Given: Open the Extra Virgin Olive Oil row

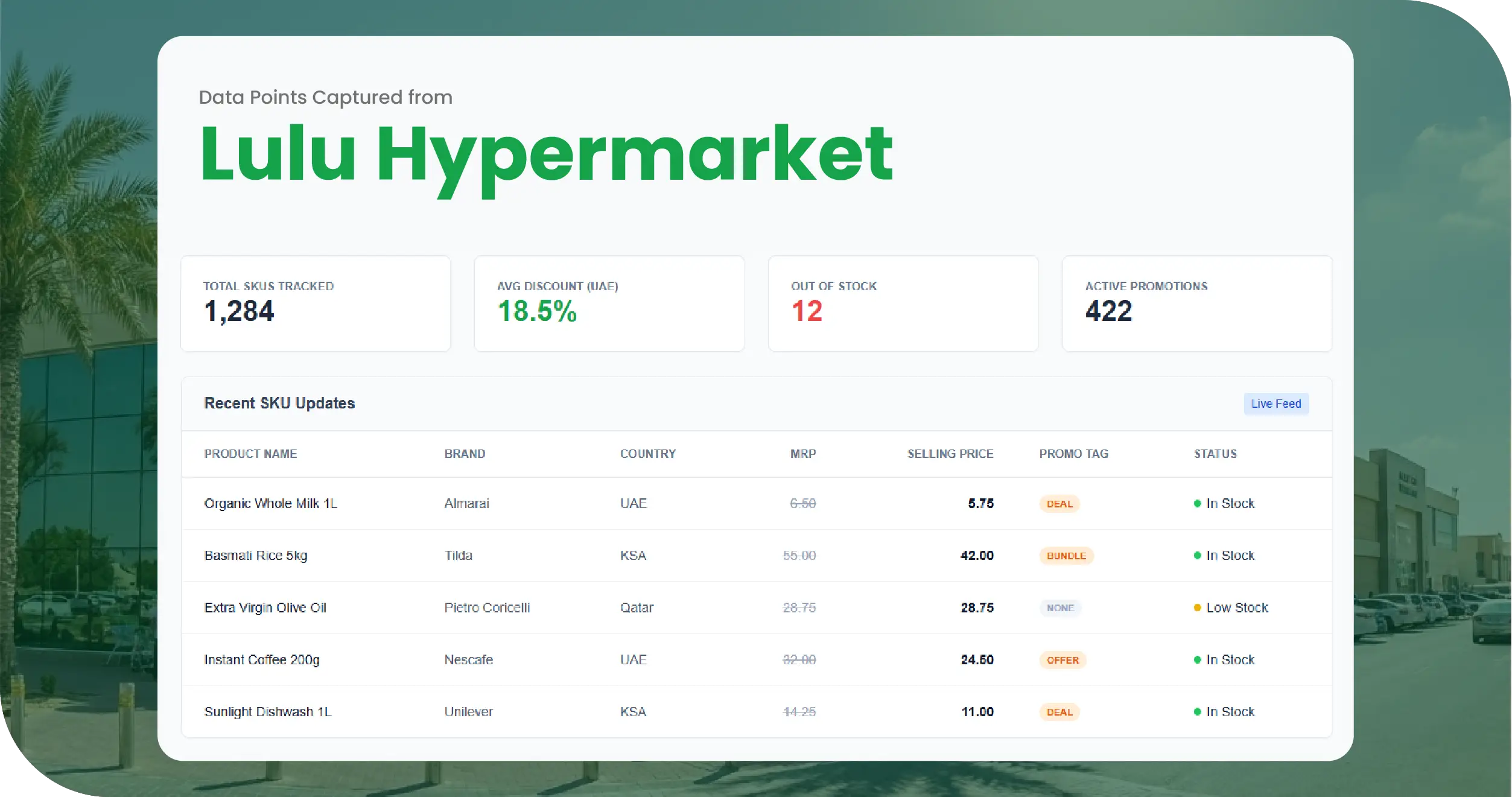Looking at the screenshot, I should coord(265,608).
